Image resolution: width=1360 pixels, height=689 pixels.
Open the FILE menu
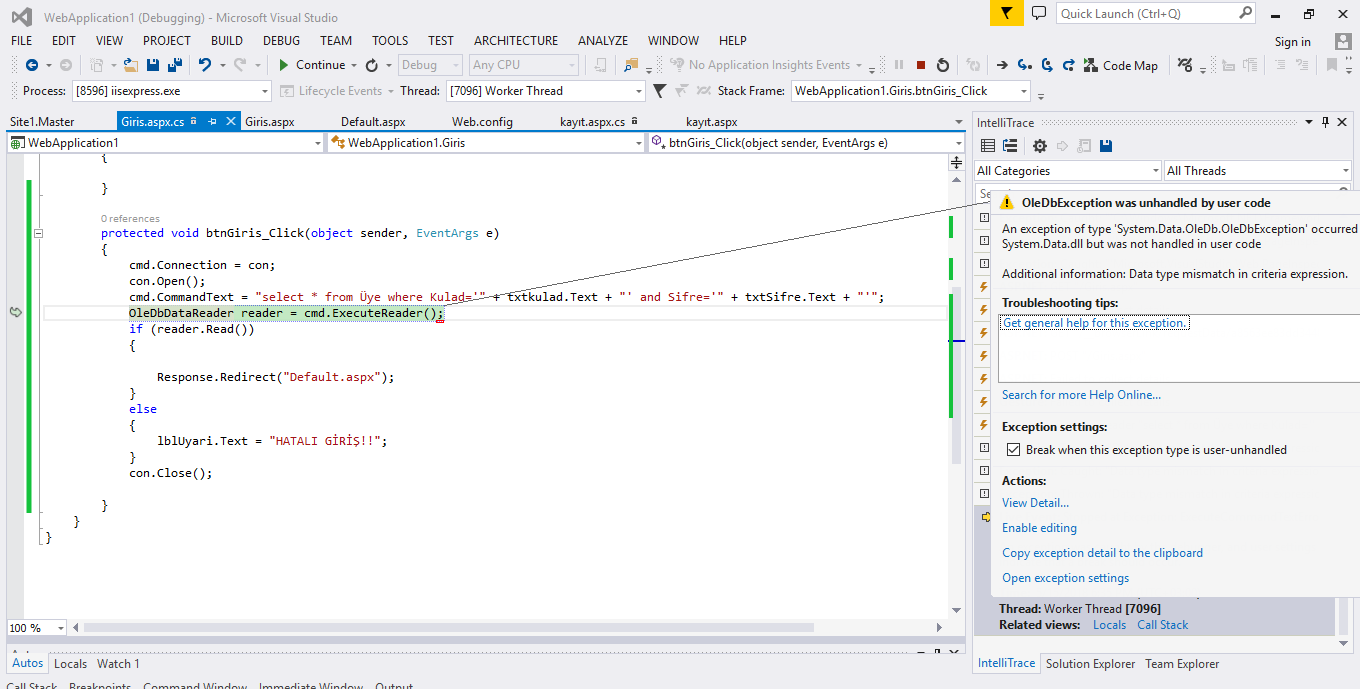point(21,41)
